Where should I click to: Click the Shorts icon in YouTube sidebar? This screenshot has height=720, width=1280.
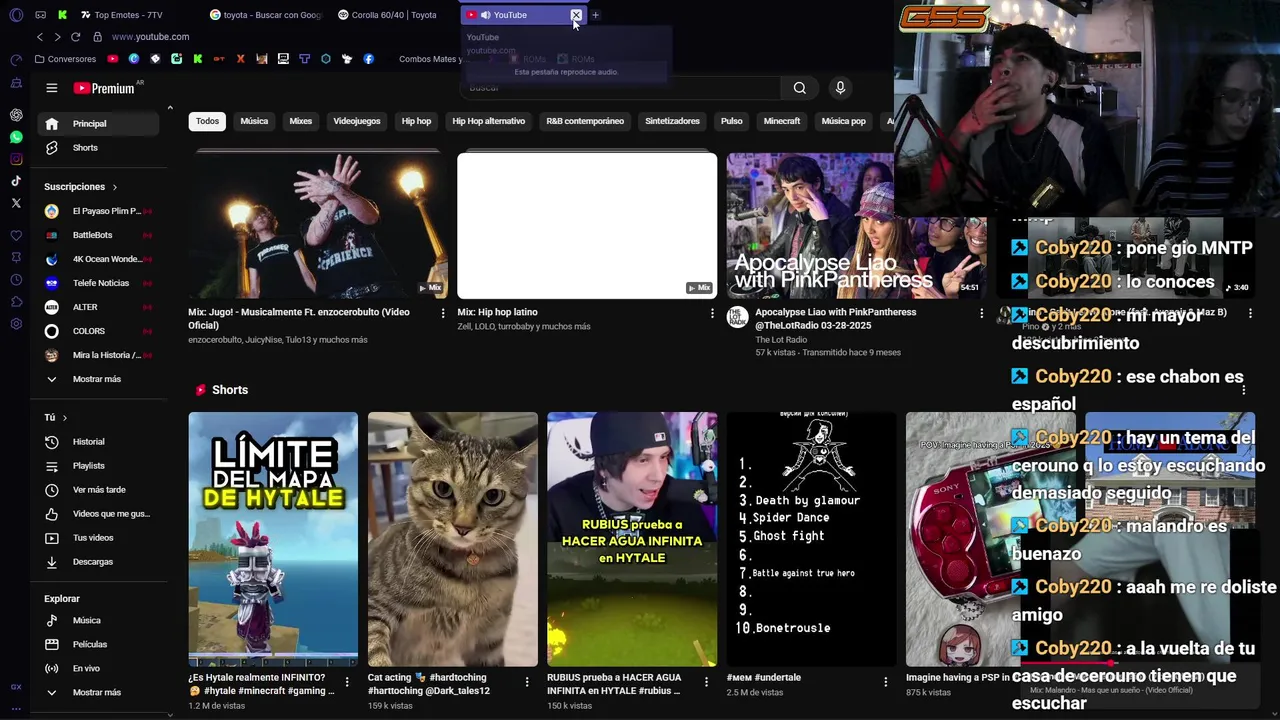52,148
